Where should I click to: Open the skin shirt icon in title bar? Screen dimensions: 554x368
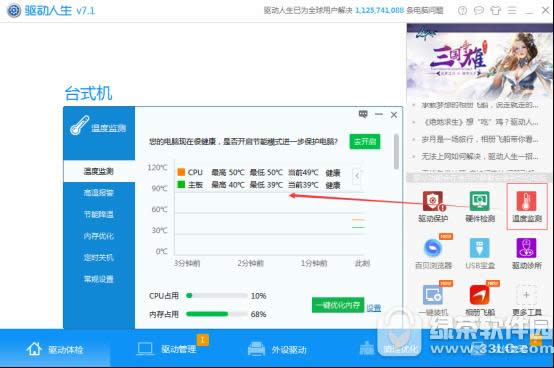pos(495,11)
